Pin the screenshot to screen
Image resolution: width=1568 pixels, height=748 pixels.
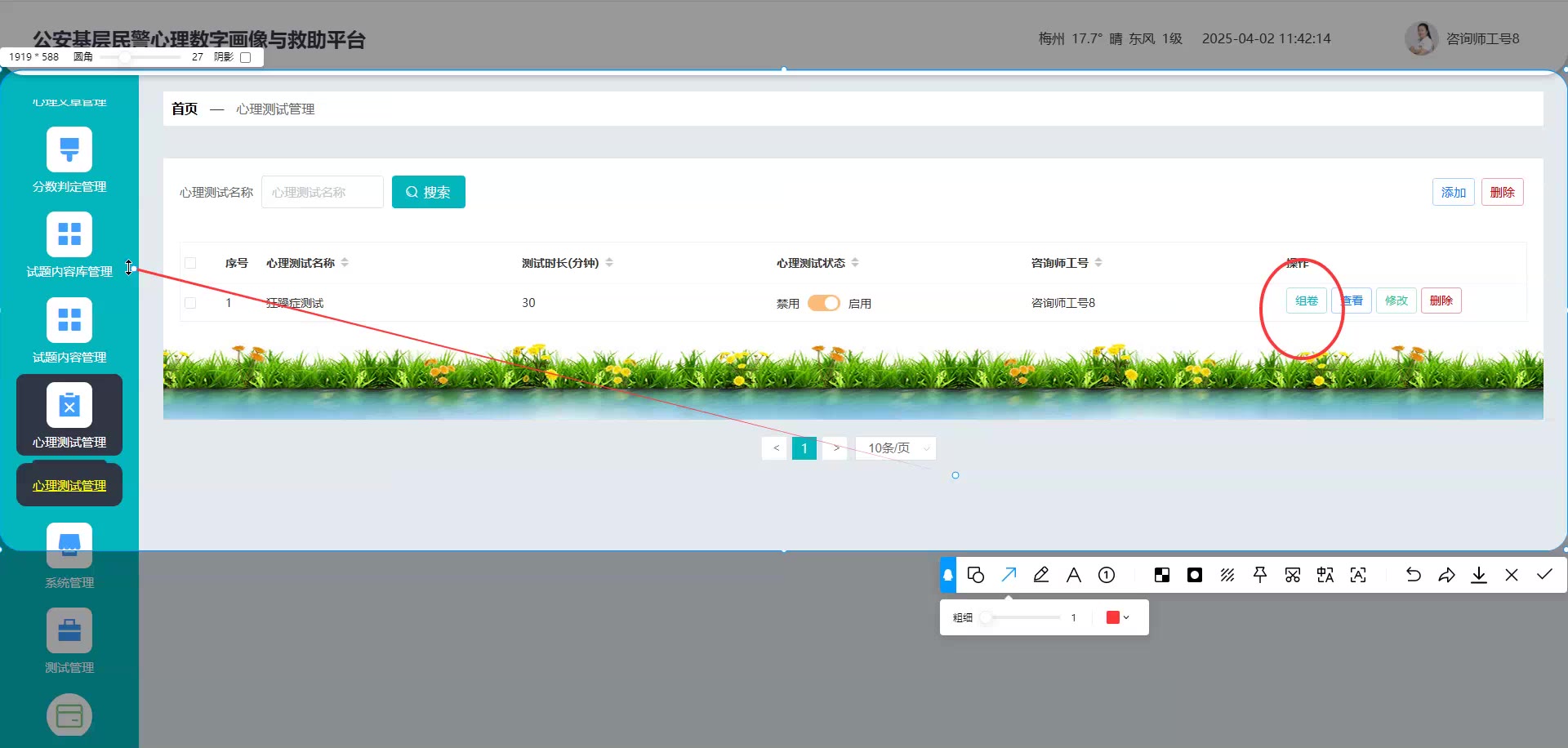[x=1260, y=575]
